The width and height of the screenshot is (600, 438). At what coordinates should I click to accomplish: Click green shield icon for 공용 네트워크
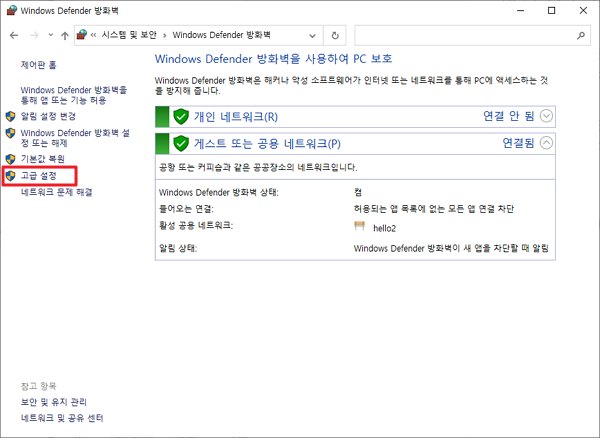(x=181, y=143)
